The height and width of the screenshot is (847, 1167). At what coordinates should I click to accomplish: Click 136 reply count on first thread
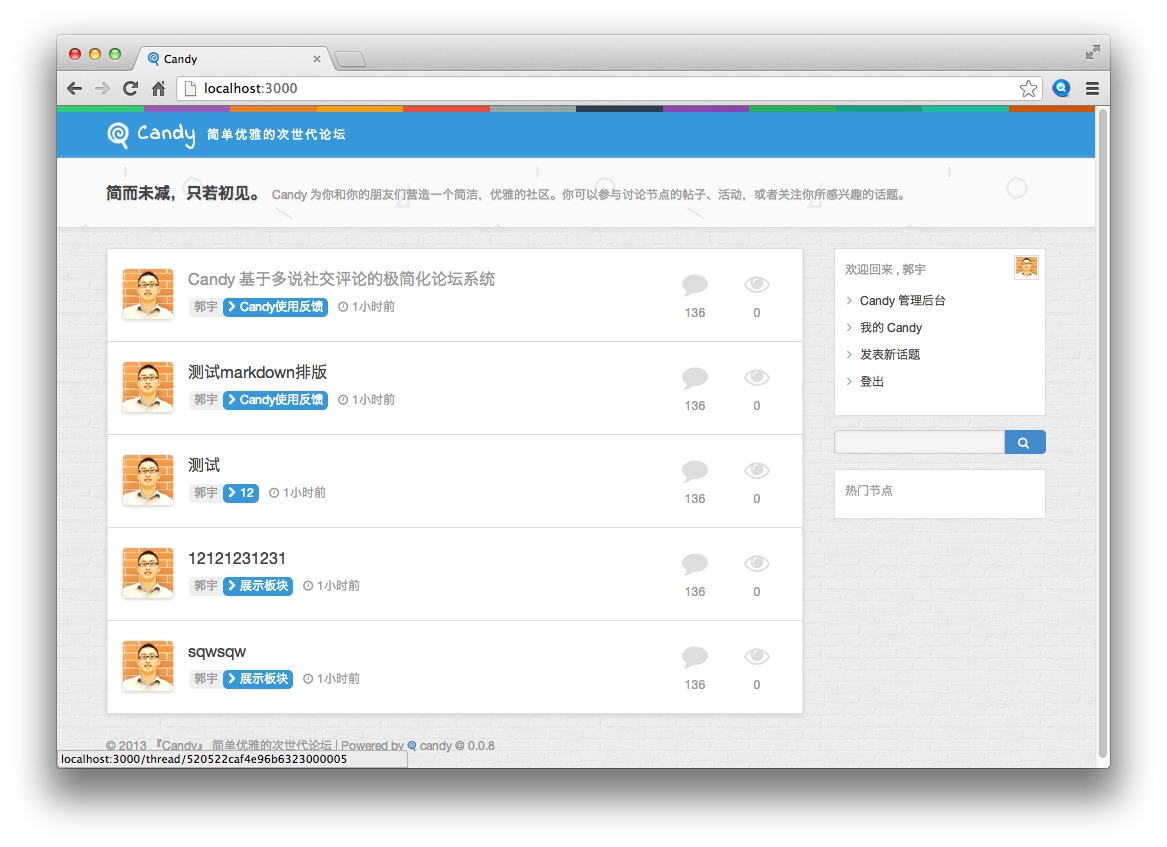pos(694,313)
